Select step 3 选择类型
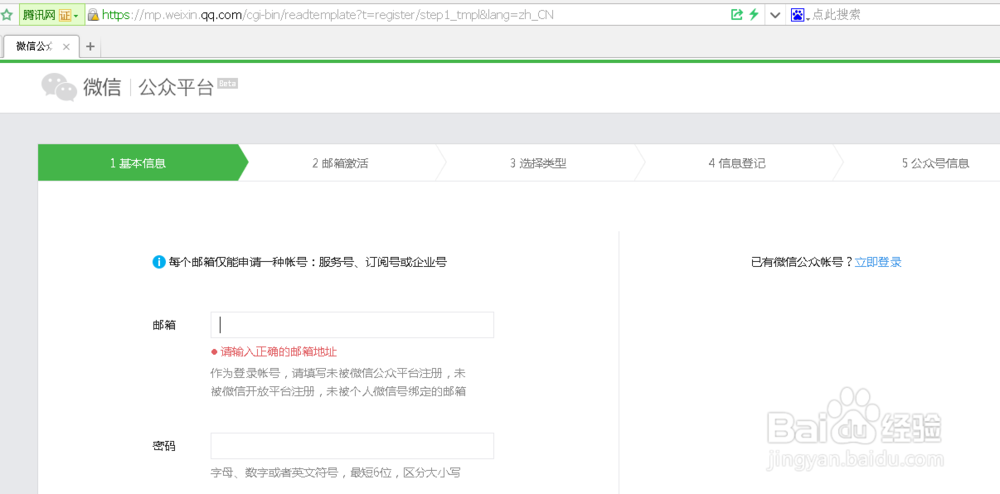This screenshot has height=494, width=1000. coord(538,163)
